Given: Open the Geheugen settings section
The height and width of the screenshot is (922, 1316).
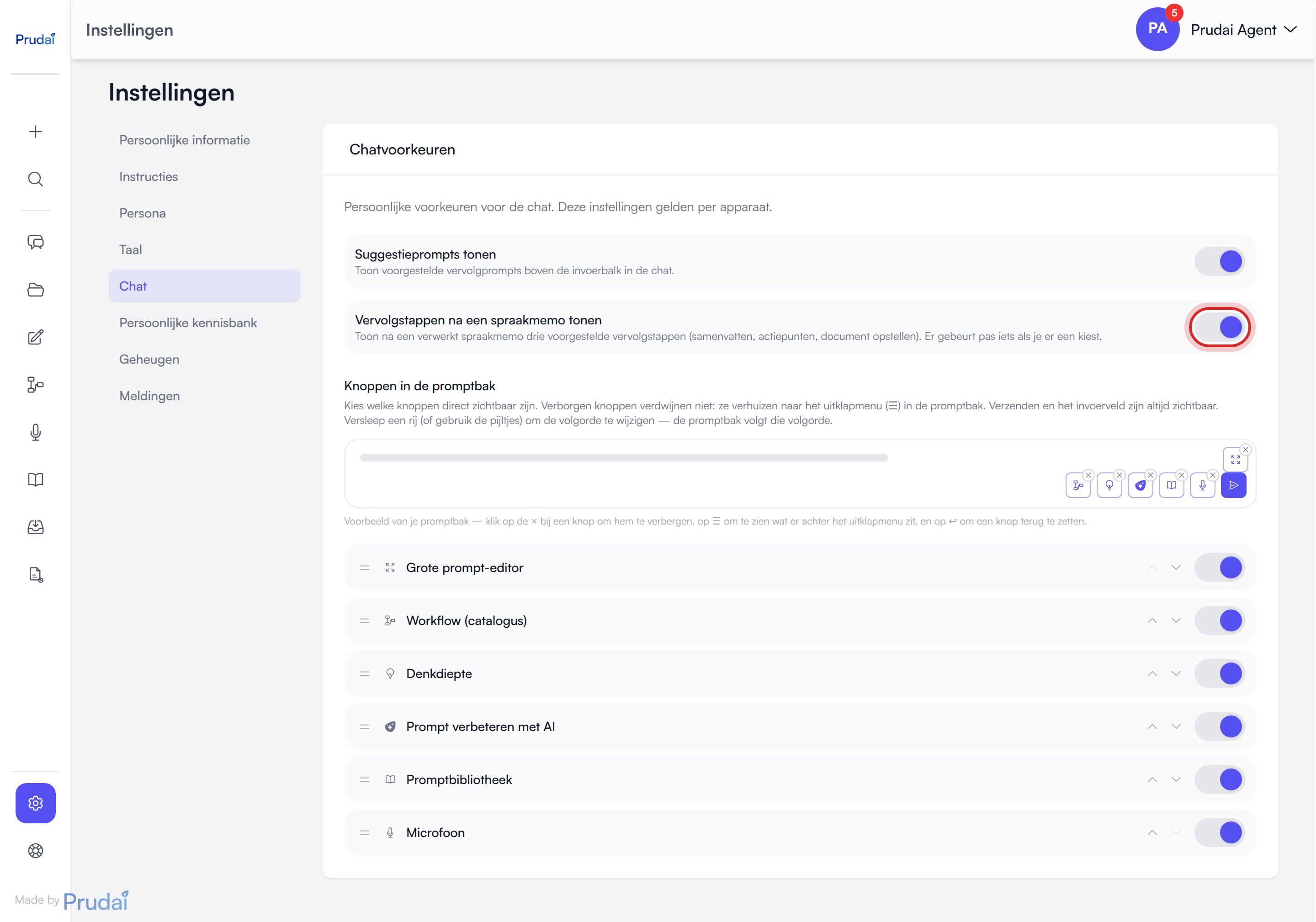Looking at the screenshot, I should coord(205,359).
